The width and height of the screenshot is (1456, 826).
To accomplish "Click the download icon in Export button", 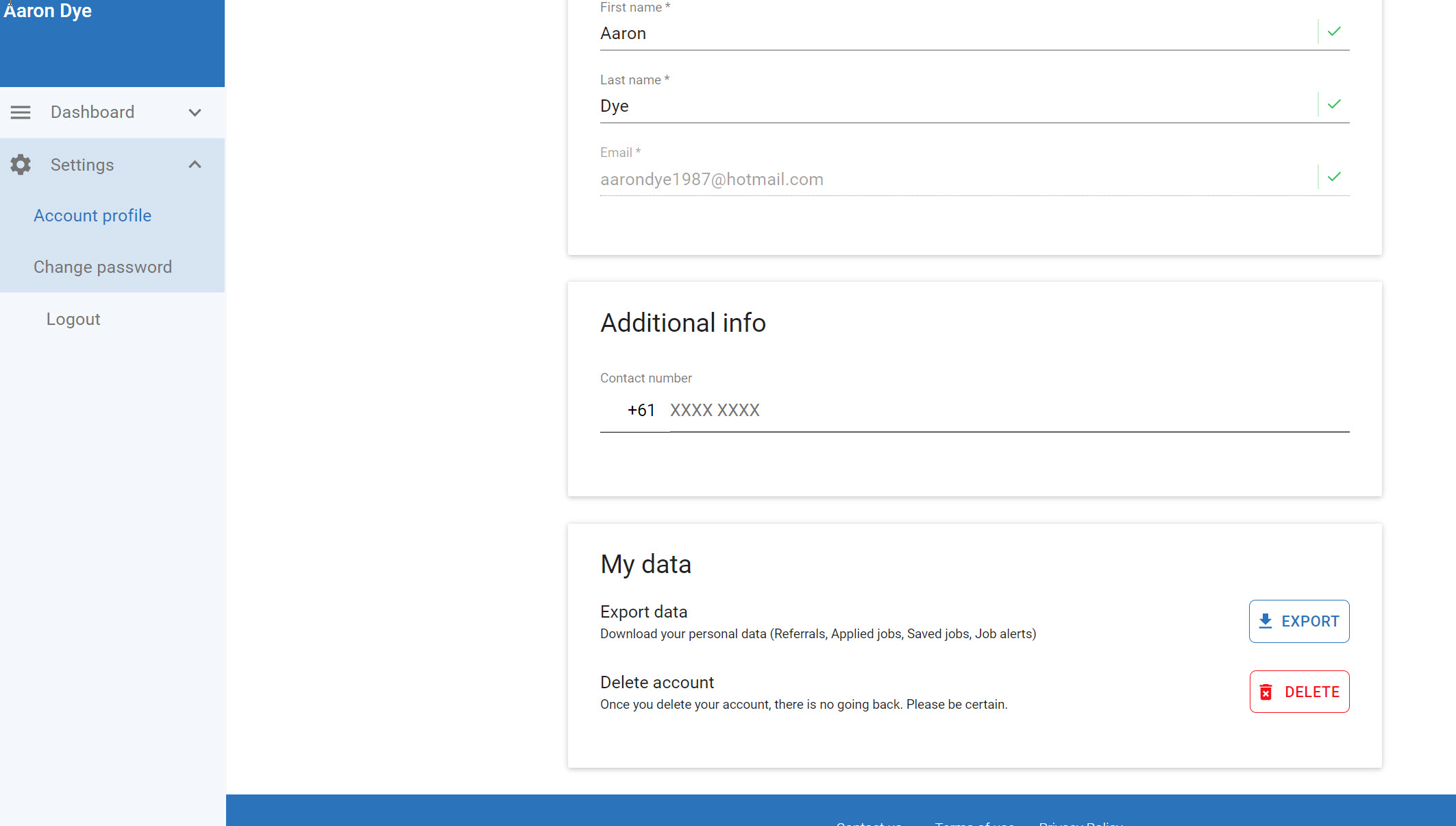I will click(1266, 621).
